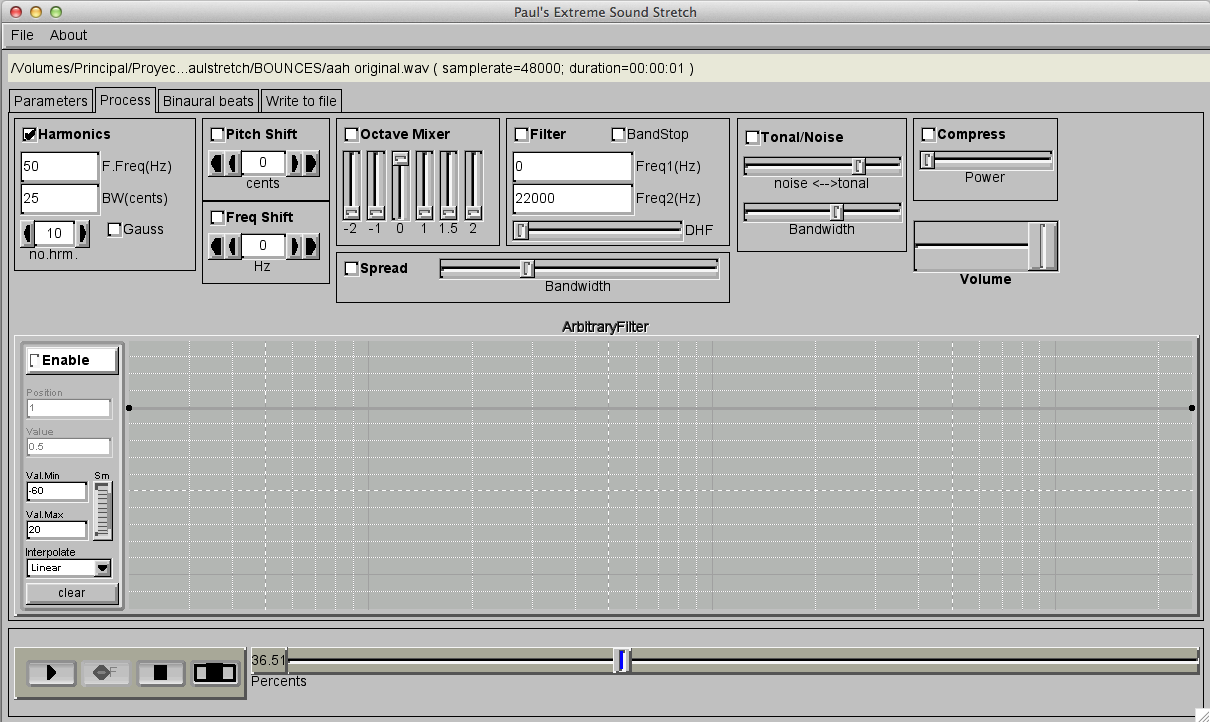Click the pause button beside stop

click(x=215, y=673)
